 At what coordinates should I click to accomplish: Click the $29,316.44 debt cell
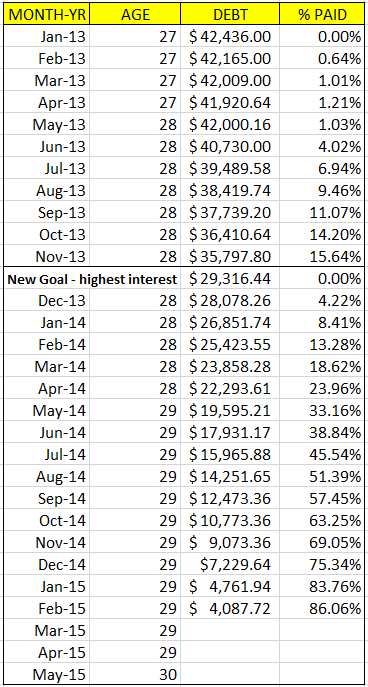pyautogui.click(x=230, y=279)
